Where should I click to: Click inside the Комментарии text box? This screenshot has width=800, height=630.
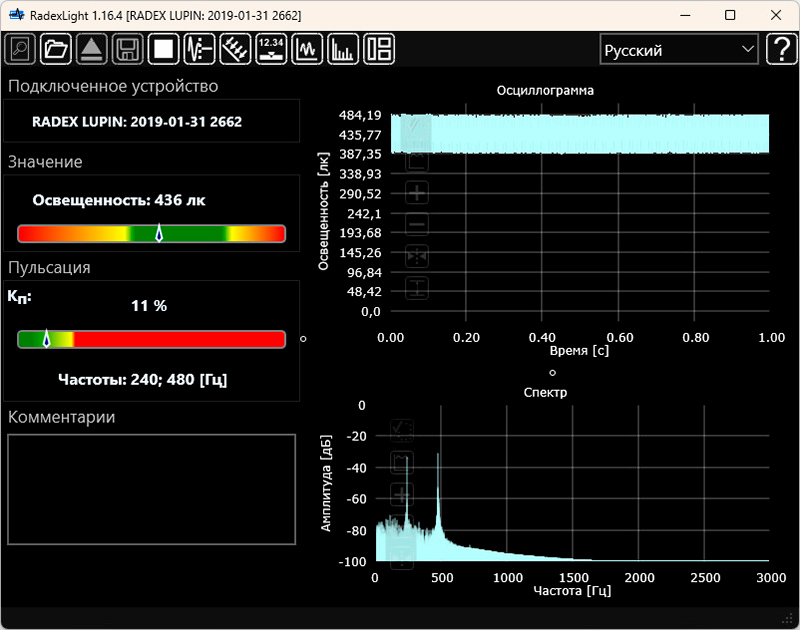tap(152, 489)
